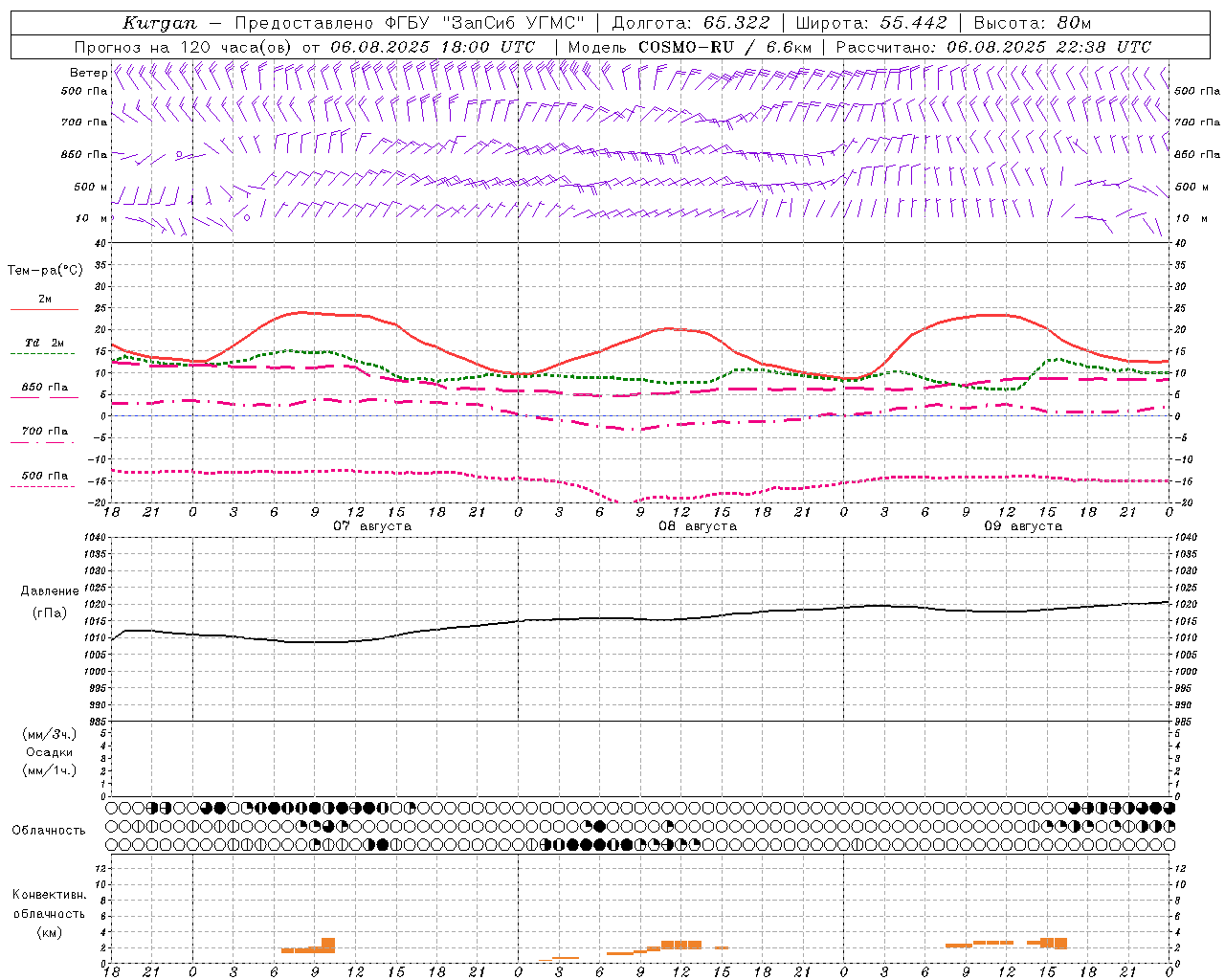Click the Конвективн. convective cloud label

(x=49, y=895)
